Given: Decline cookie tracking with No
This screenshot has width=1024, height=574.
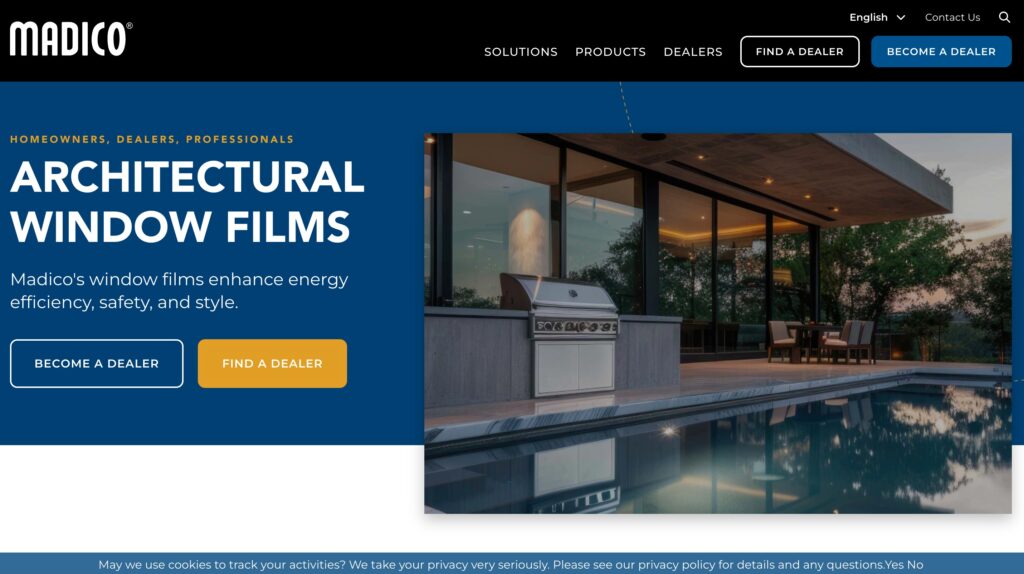Looking at the screenshot, I should tap(915, 565).
